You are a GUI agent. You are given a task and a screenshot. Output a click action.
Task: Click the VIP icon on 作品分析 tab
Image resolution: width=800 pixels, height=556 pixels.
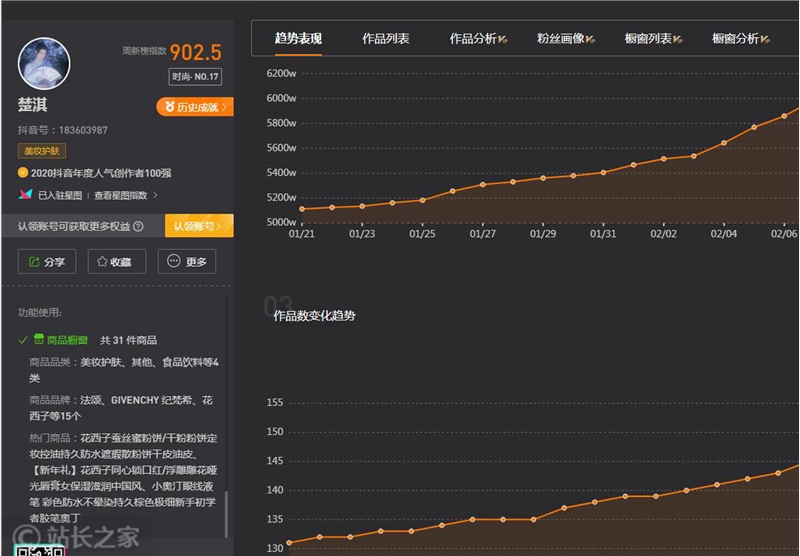[x=503, y=39]
